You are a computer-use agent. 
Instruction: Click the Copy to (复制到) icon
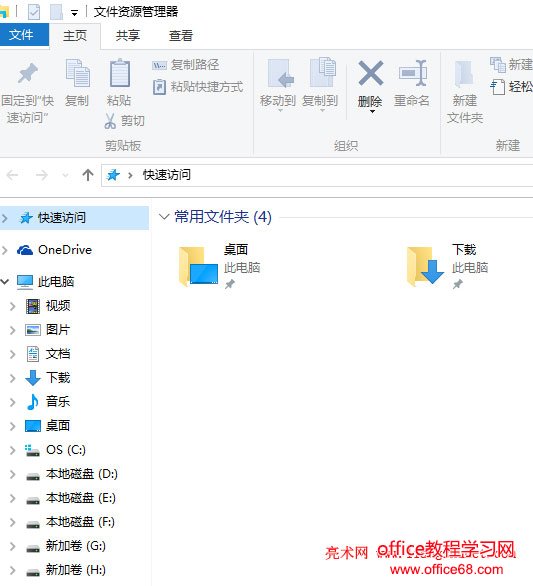coord(323,73)
